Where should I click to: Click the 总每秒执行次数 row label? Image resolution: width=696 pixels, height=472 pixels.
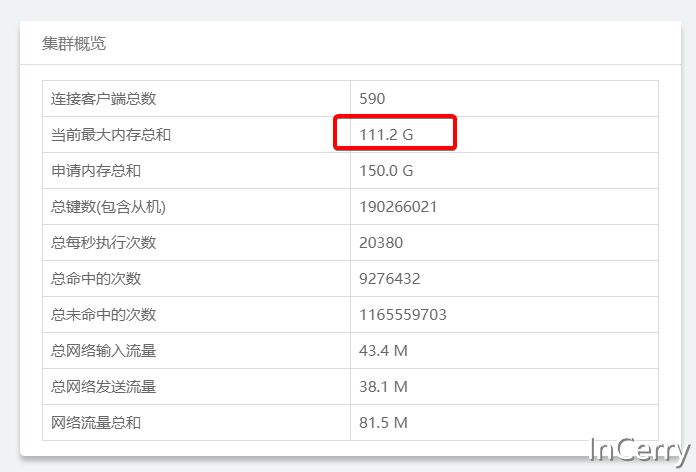click(x=104, y=243)
